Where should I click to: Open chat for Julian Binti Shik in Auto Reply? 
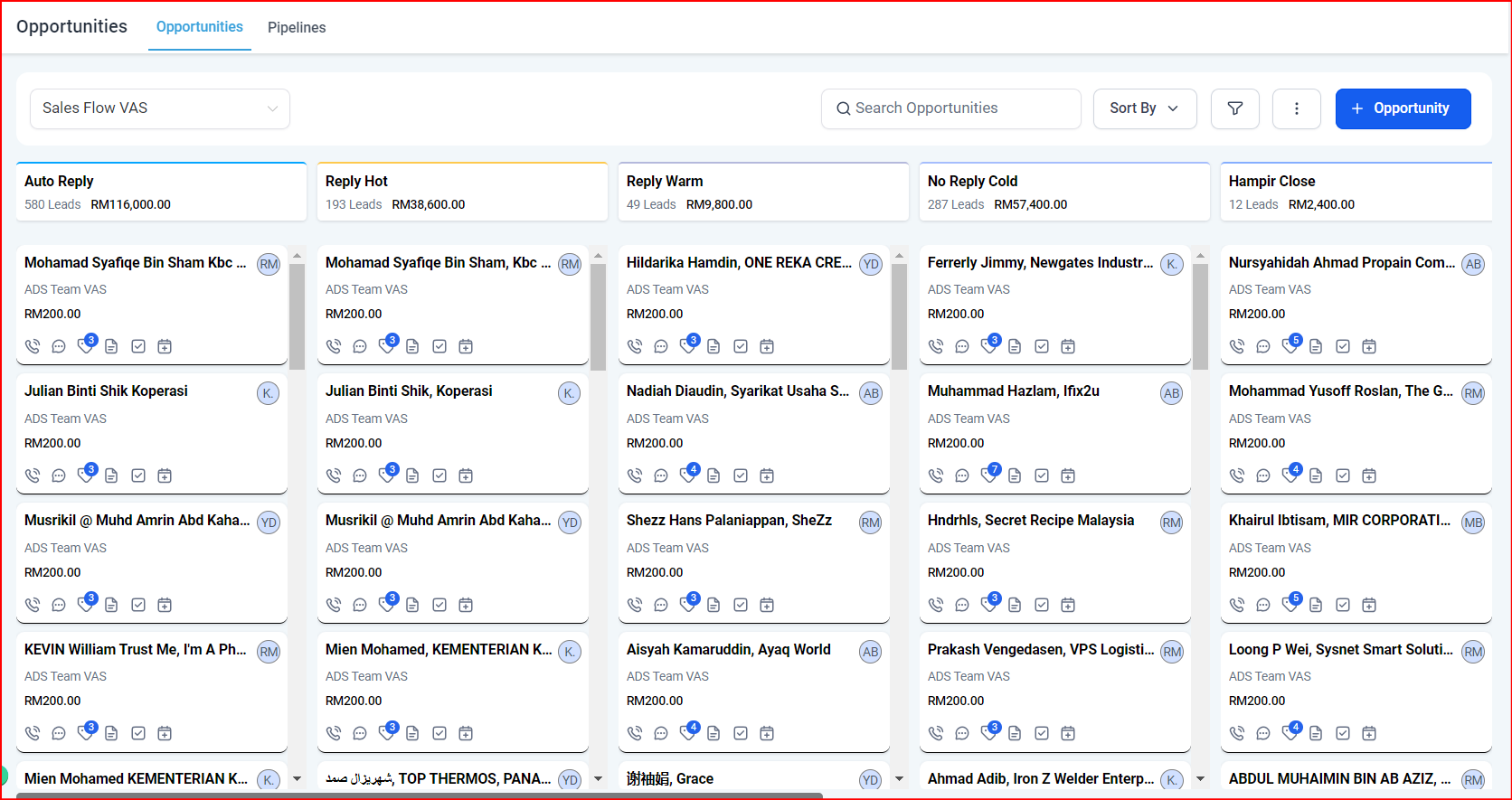click(59, 475)
